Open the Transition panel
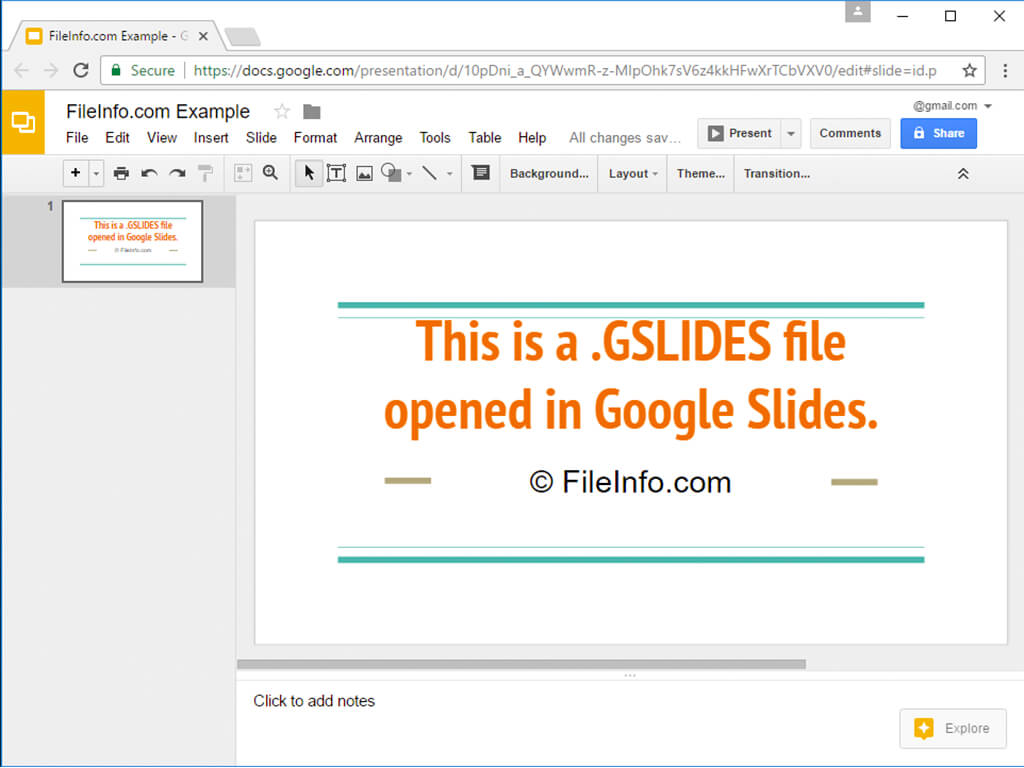This screenshot has width=1024, height=768. point(776,174)
